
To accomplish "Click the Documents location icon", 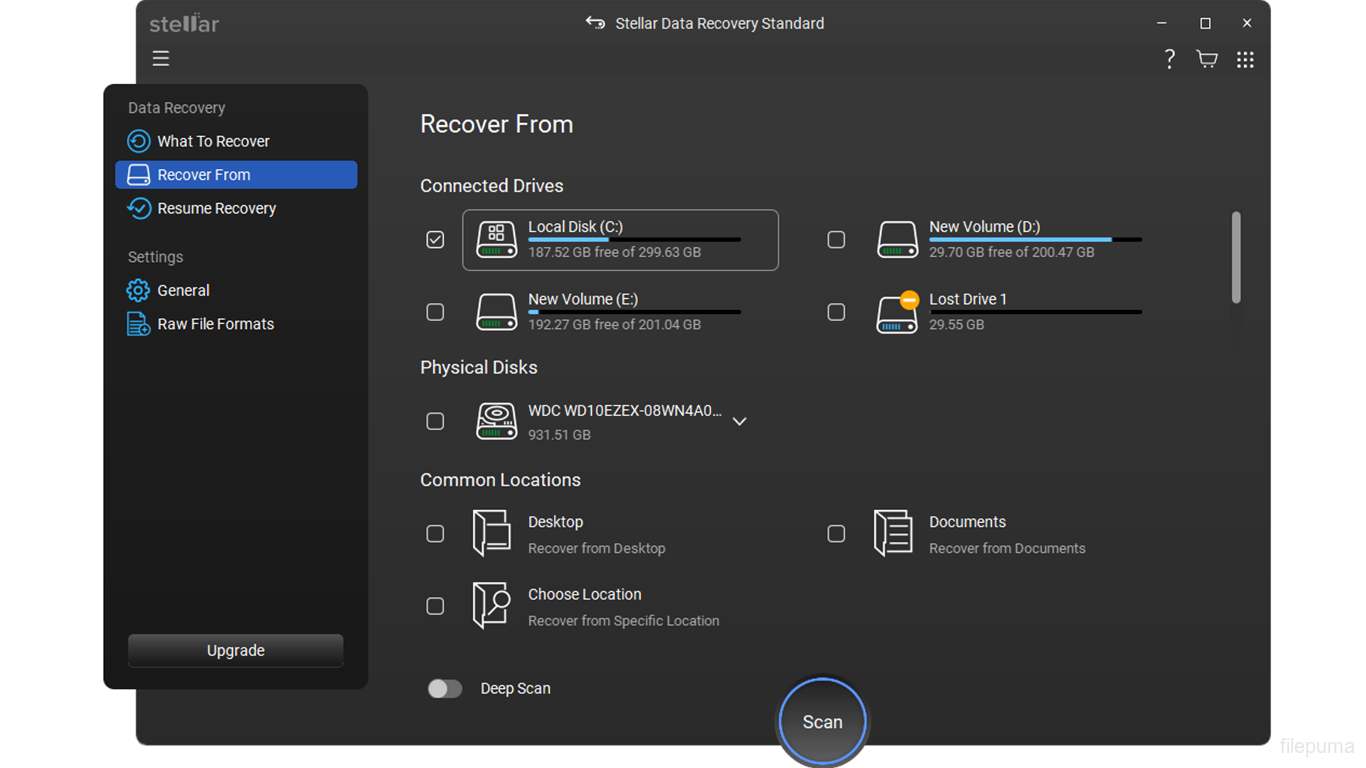I will [x=892, y=533].
